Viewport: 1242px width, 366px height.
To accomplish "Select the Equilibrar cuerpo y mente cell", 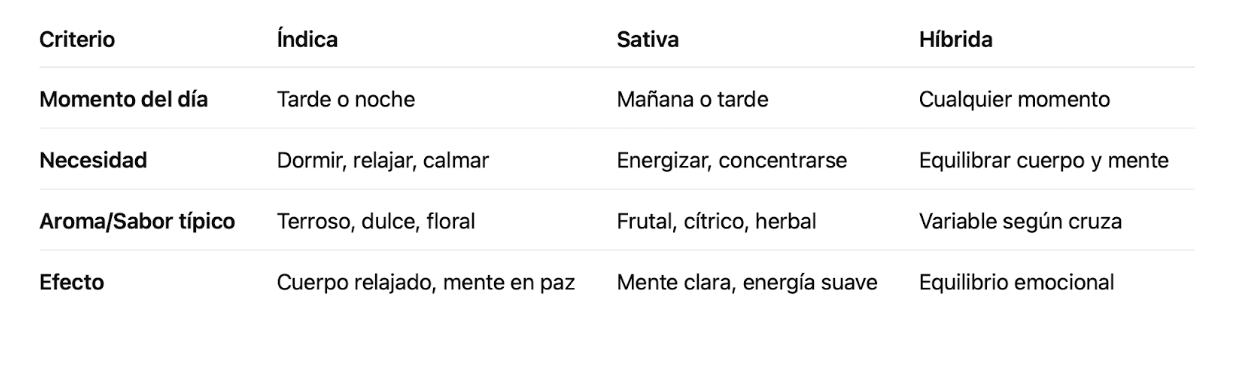I will pos(1044,161).
